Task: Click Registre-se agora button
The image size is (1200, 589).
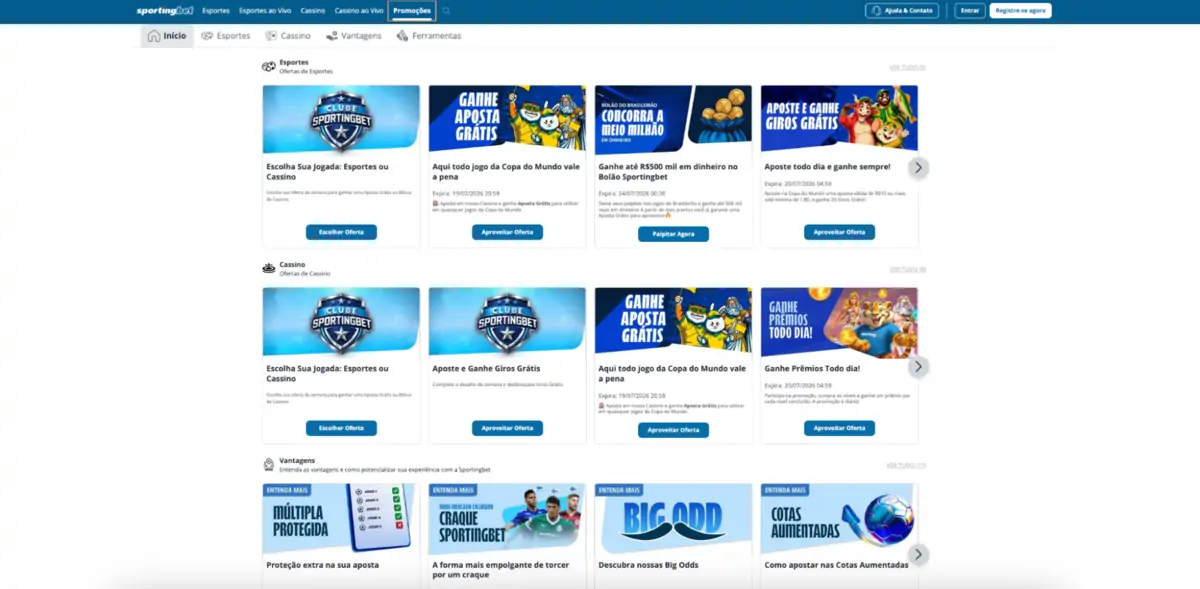Action: click(1020, 10)
